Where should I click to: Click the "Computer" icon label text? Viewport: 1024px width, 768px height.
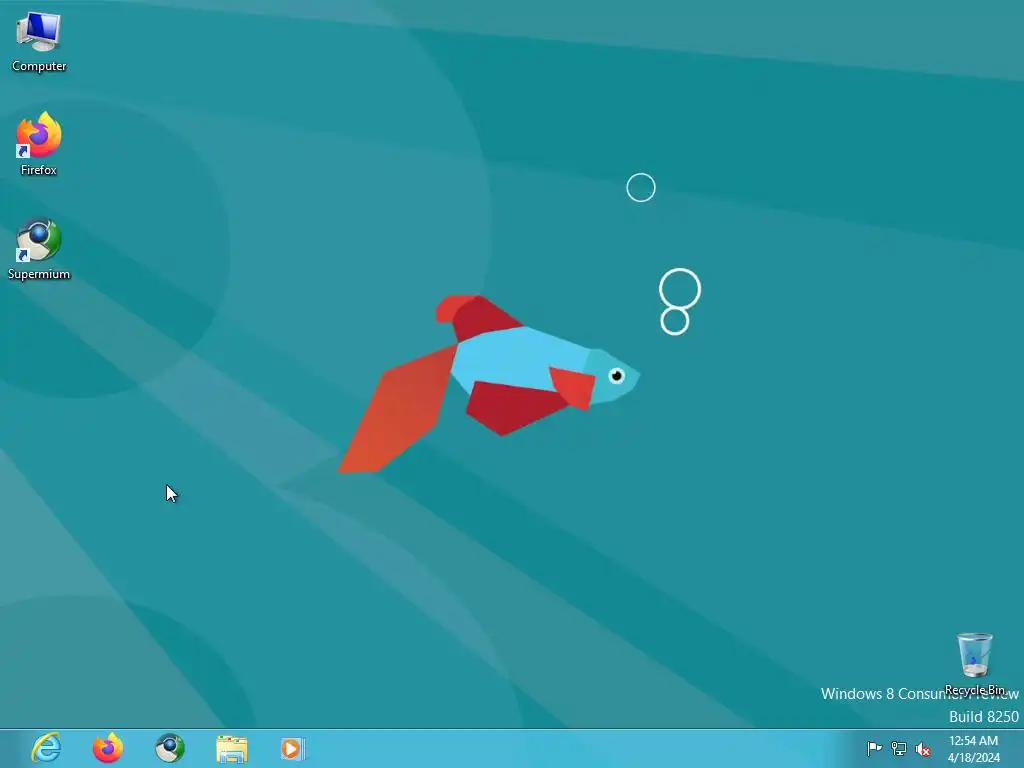(x=39, y=66)
